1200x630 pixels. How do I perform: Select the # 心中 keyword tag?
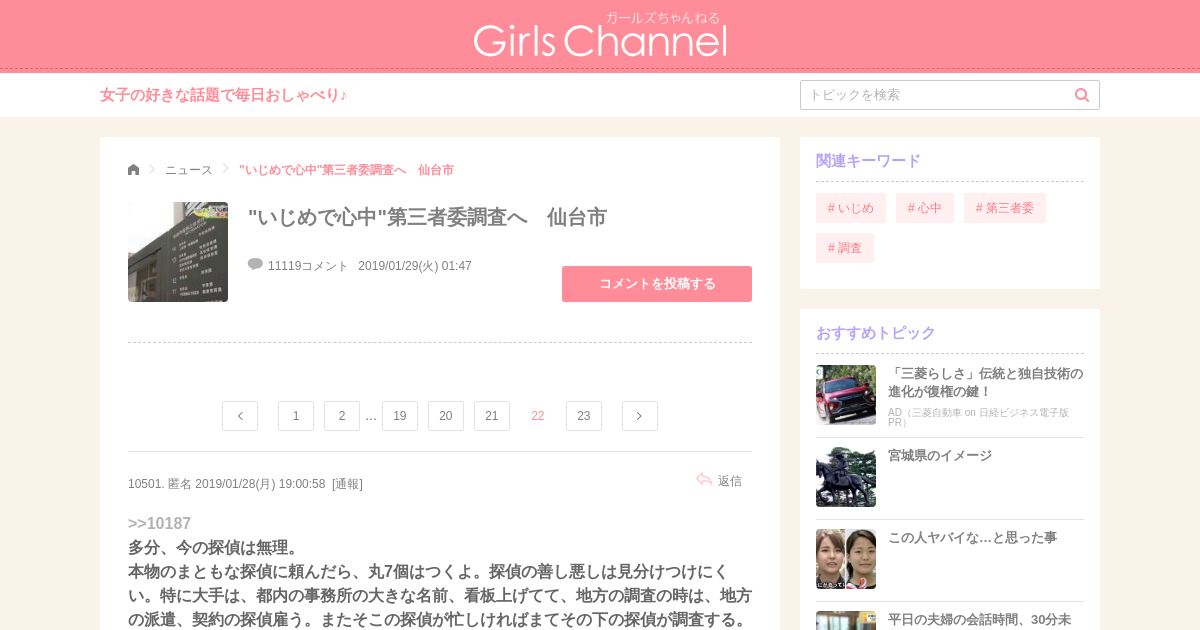tap(925, 208)
